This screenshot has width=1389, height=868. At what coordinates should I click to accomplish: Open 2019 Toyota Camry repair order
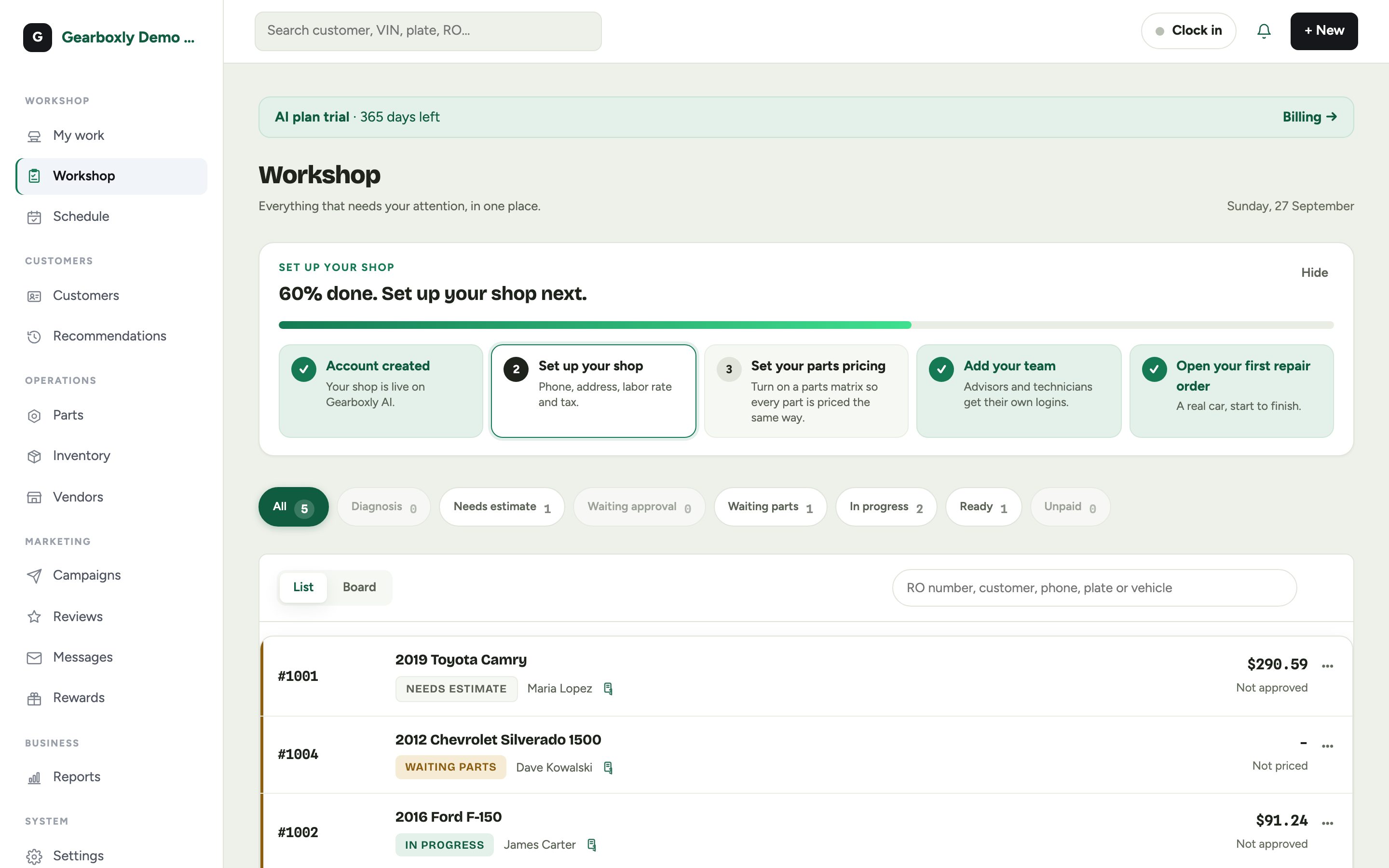[x=806, y=676]
